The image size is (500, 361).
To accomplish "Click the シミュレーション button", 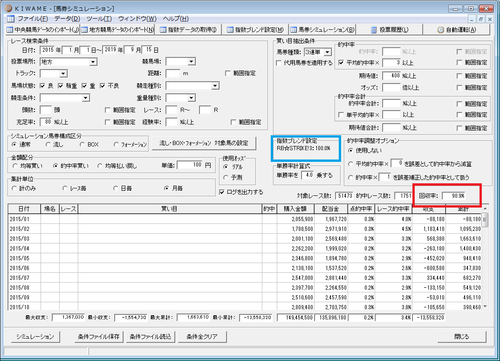I will tap(35, 337).
